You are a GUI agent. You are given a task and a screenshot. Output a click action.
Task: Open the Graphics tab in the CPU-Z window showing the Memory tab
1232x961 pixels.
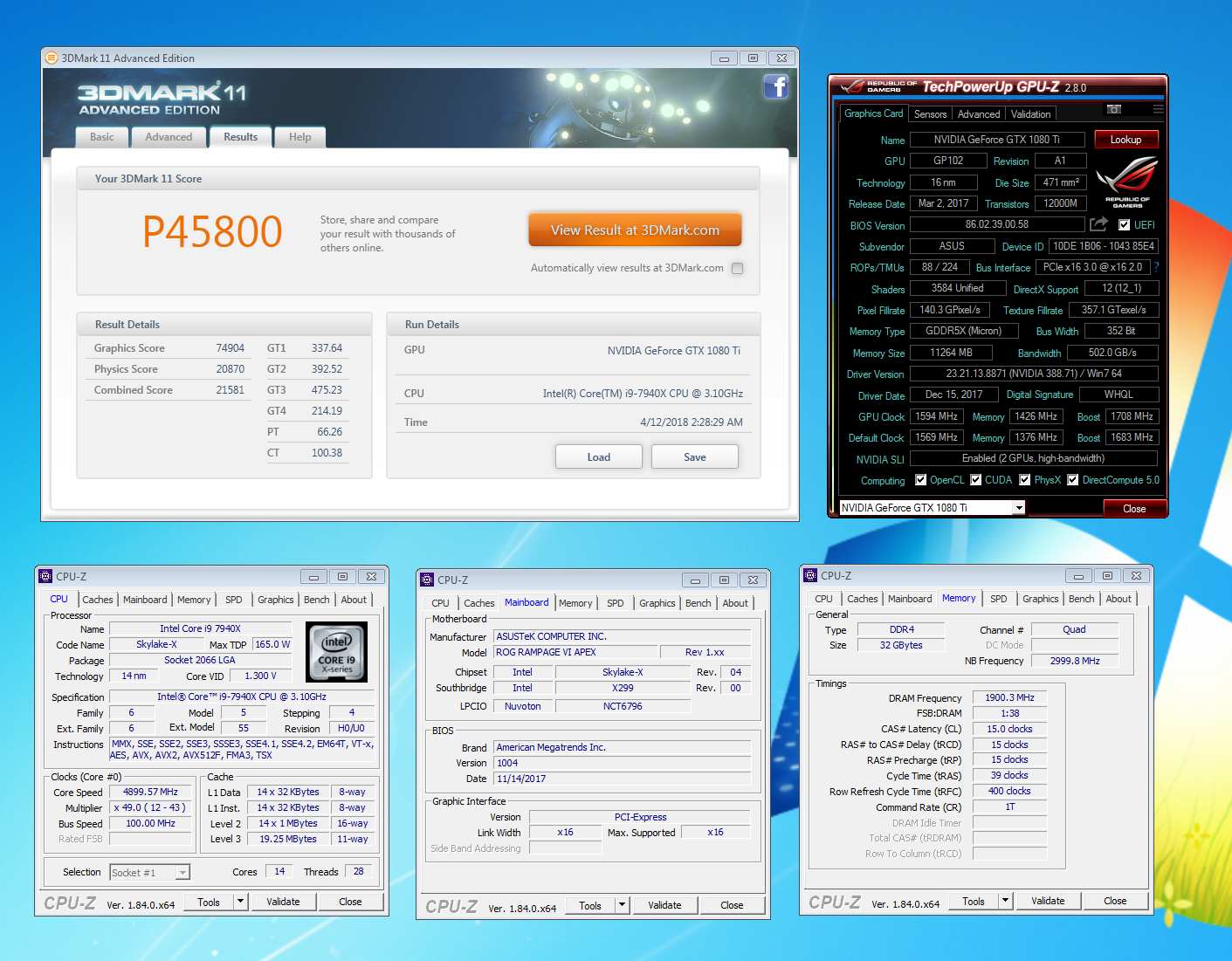[x=1041, y=599]
